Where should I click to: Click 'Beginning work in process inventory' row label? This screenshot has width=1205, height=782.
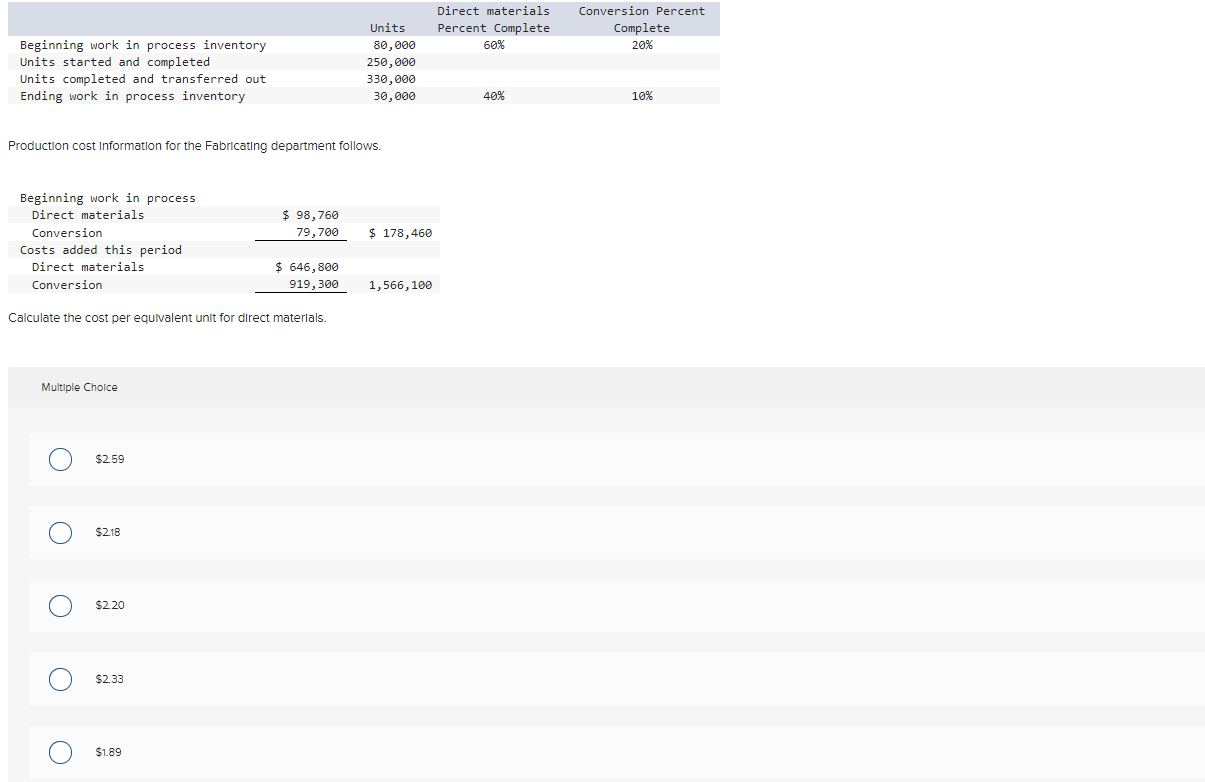coord(143,45)
